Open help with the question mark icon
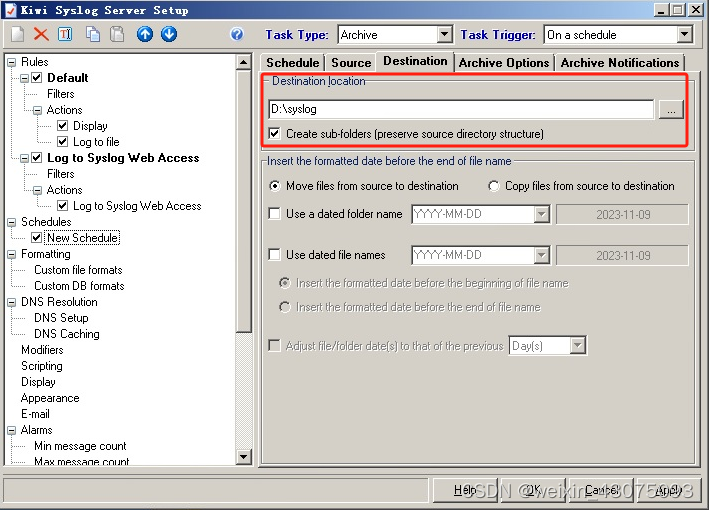 [x=237, y=34]
